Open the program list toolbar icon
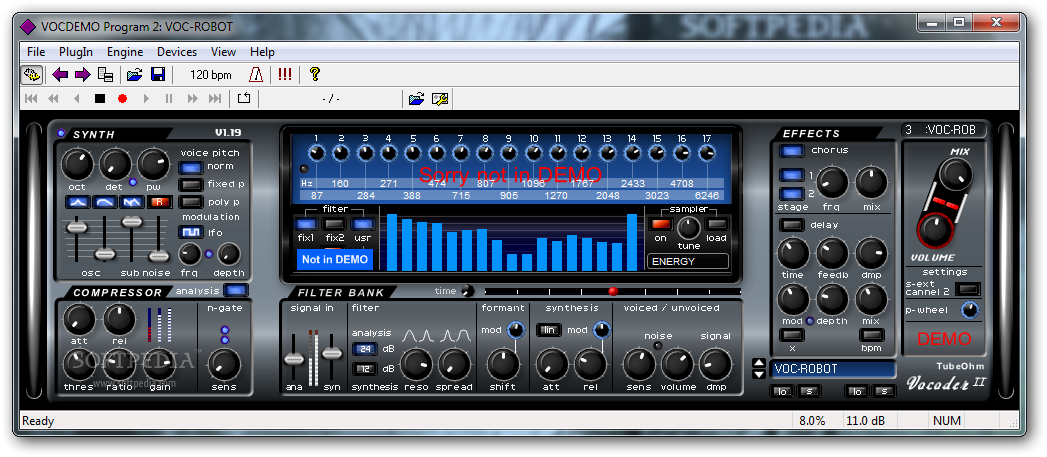Viewport: 1047px width, 457px height. 105,74
